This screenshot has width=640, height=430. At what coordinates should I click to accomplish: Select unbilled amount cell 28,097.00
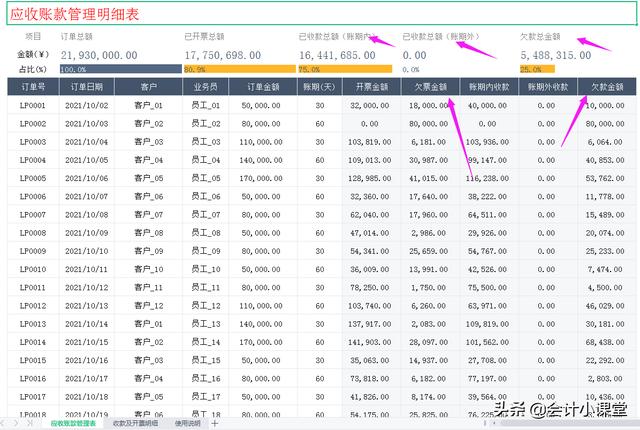[x=429, y=342]
